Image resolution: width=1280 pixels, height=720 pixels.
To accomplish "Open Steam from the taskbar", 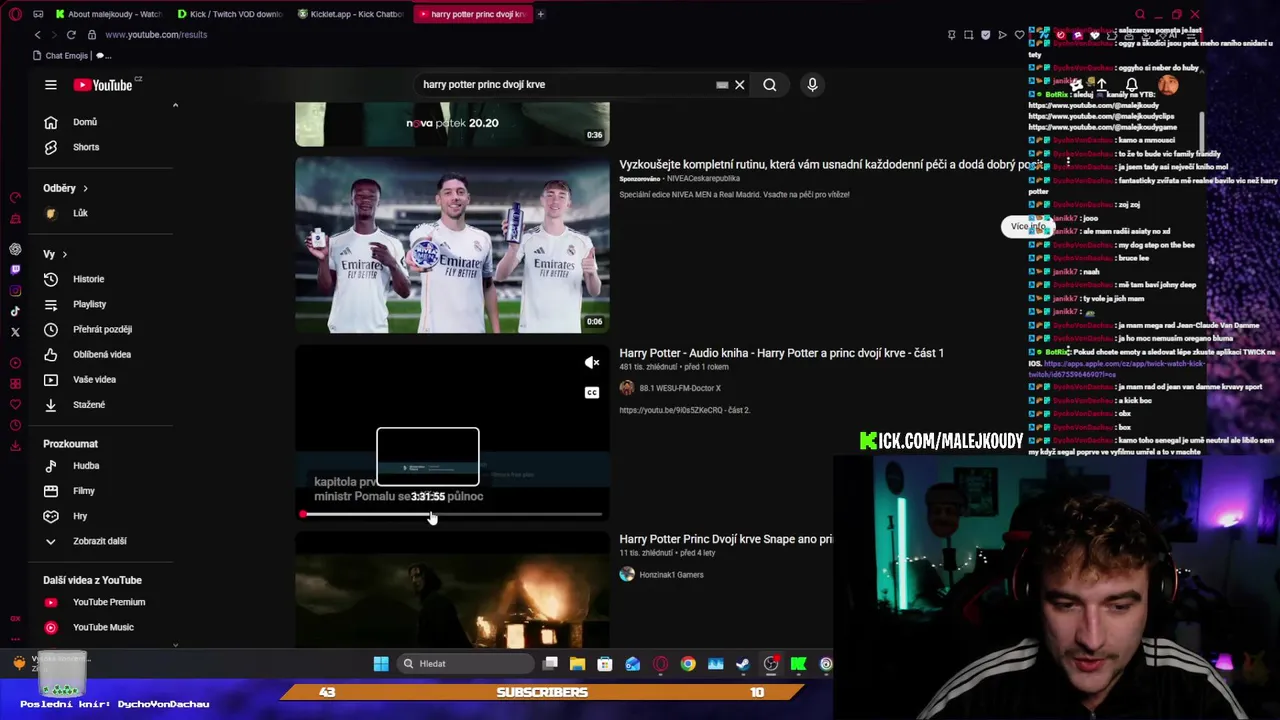I will pyautogui.click(x=743, y=664).
